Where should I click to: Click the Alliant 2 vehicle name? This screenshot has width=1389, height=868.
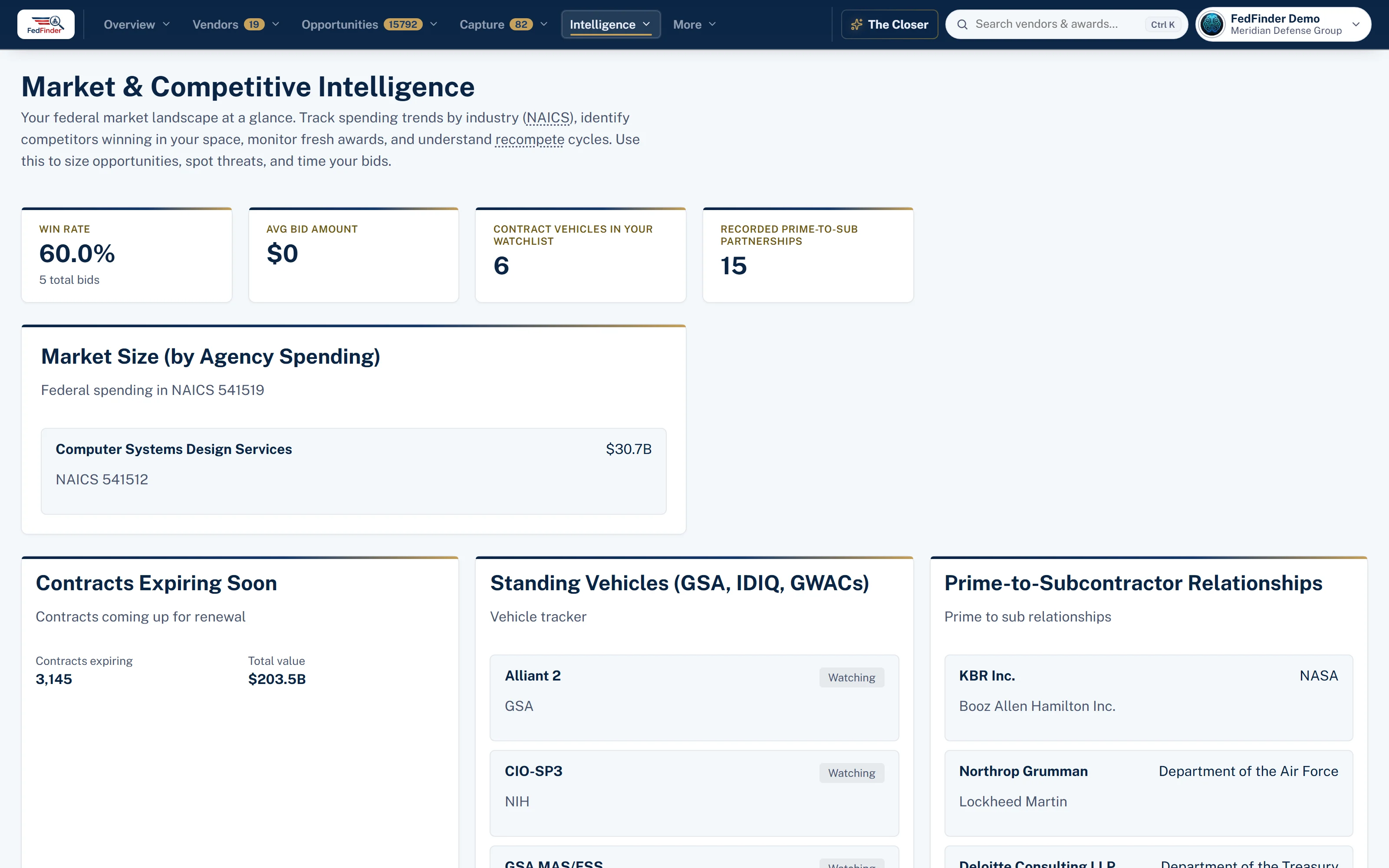533,676
